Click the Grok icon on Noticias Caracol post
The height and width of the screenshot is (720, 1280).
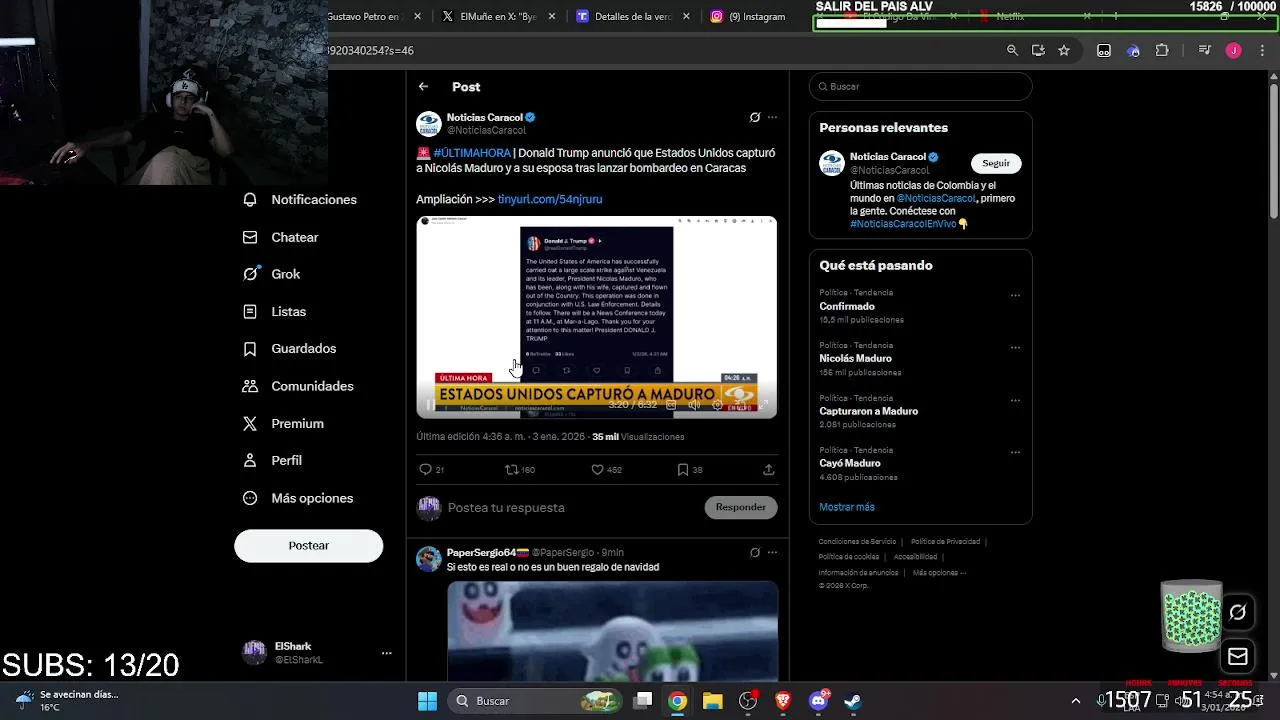(755, 117)
